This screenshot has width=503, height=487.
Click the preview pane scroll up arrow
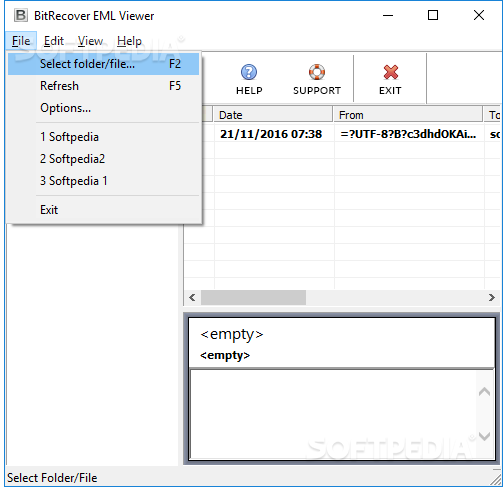coord(484,392)
